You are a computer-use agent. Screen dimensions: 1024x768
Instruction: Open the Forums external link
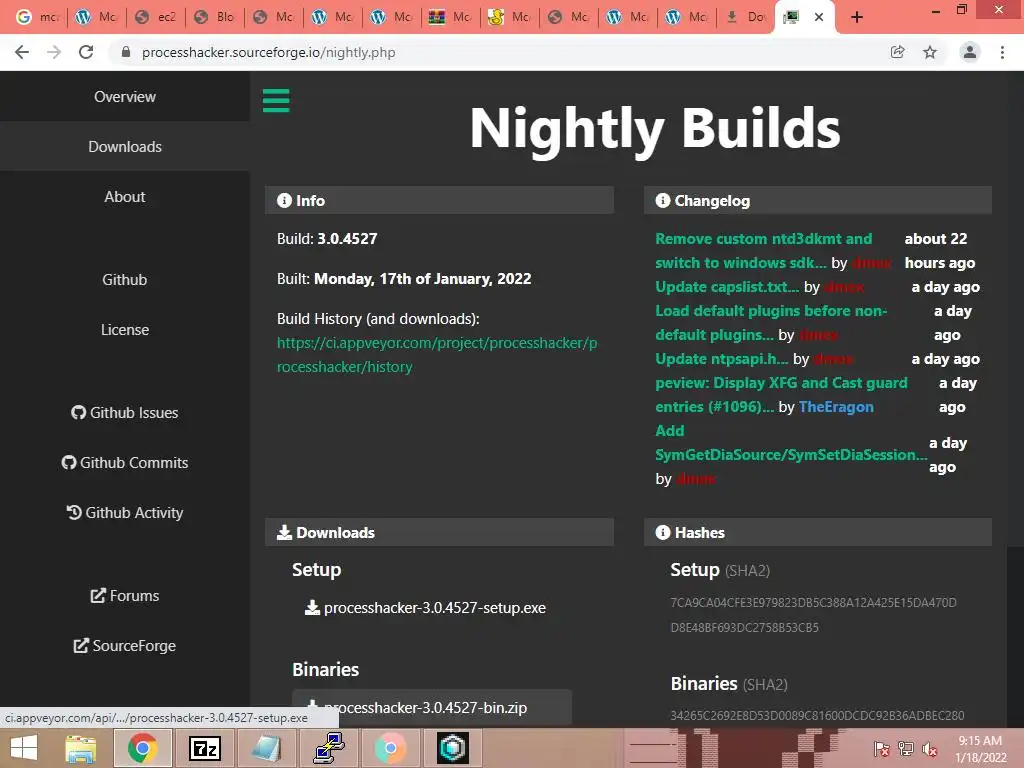click(x=125, y=596)
